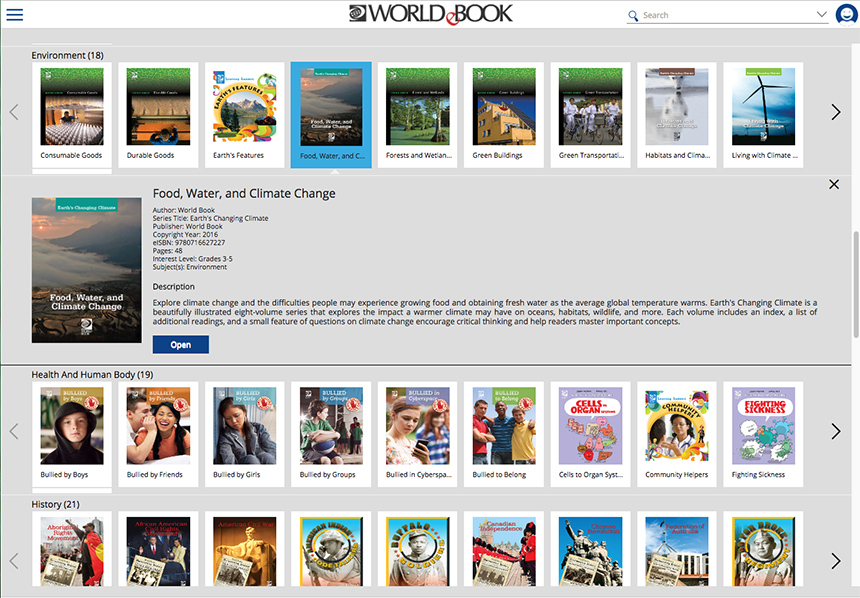Open the Food, Water, and Climate Change book
The image size is (860, 598).
coord(180,345)
